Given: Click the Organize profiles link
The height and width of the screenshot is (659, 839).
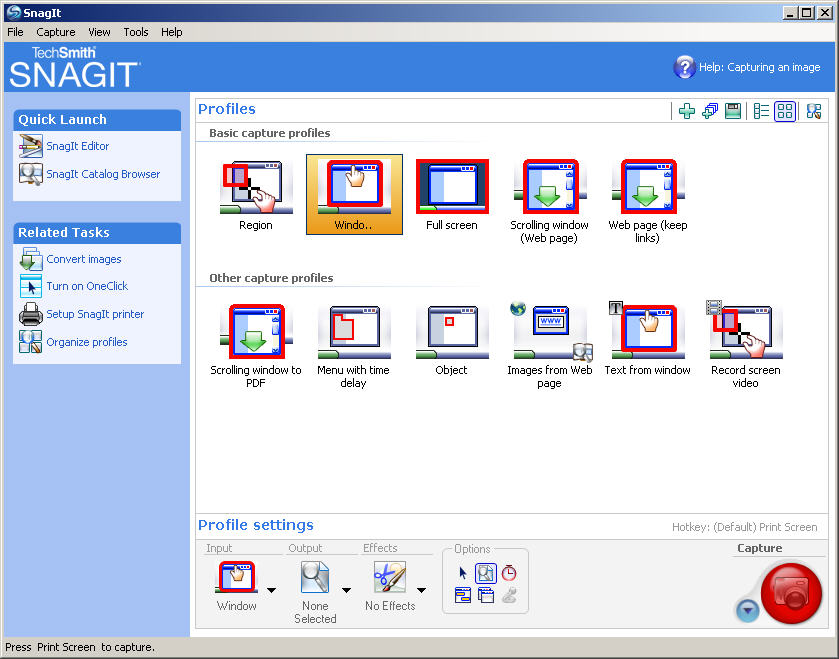Looking at the screenshot, I should point(87,342).
